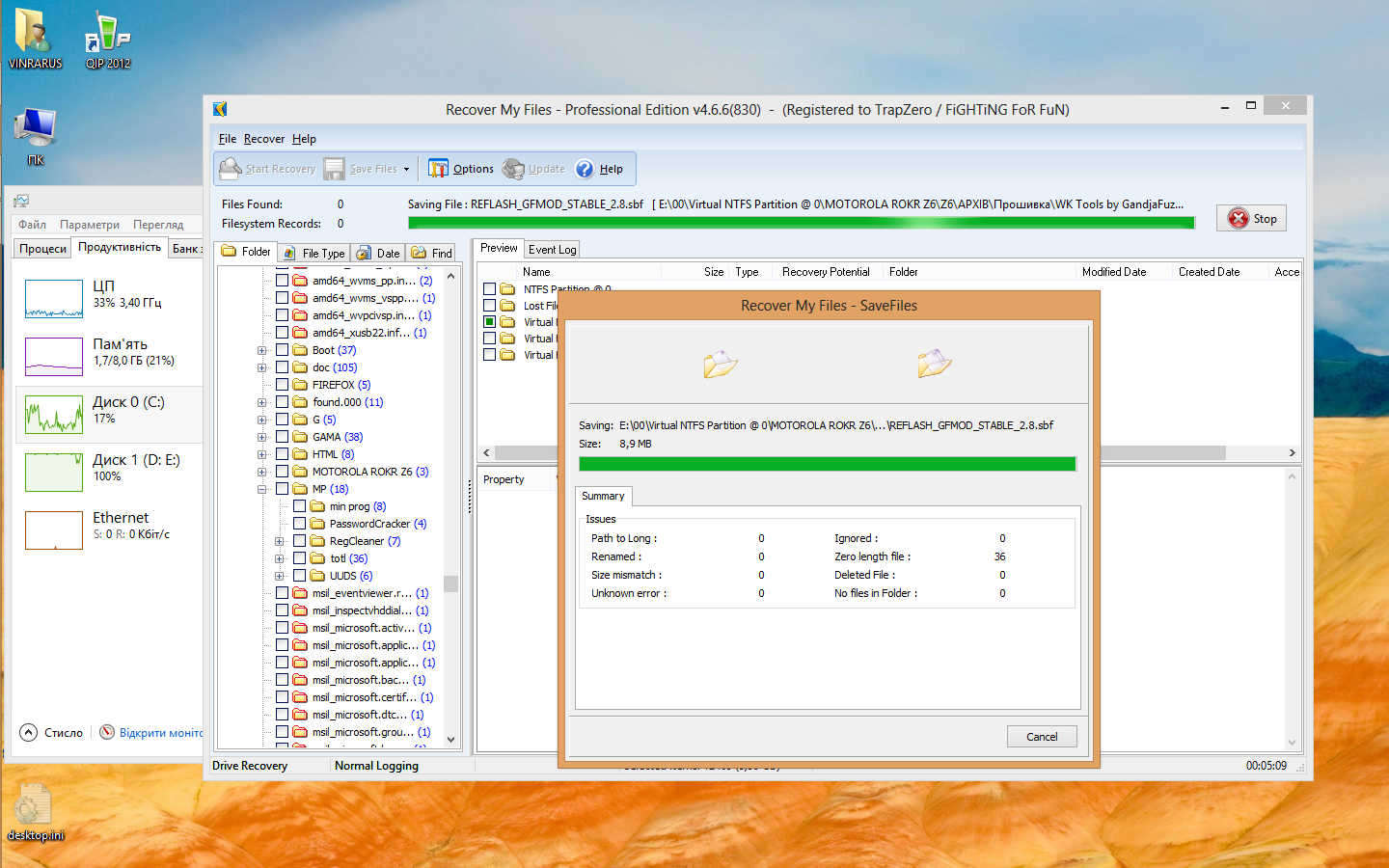Image resolution: width=1389 pixels, height=868 pixels.
Task: Select Диск 1 (D: E:) graph in Task Manager
Action: click(54, 473)
